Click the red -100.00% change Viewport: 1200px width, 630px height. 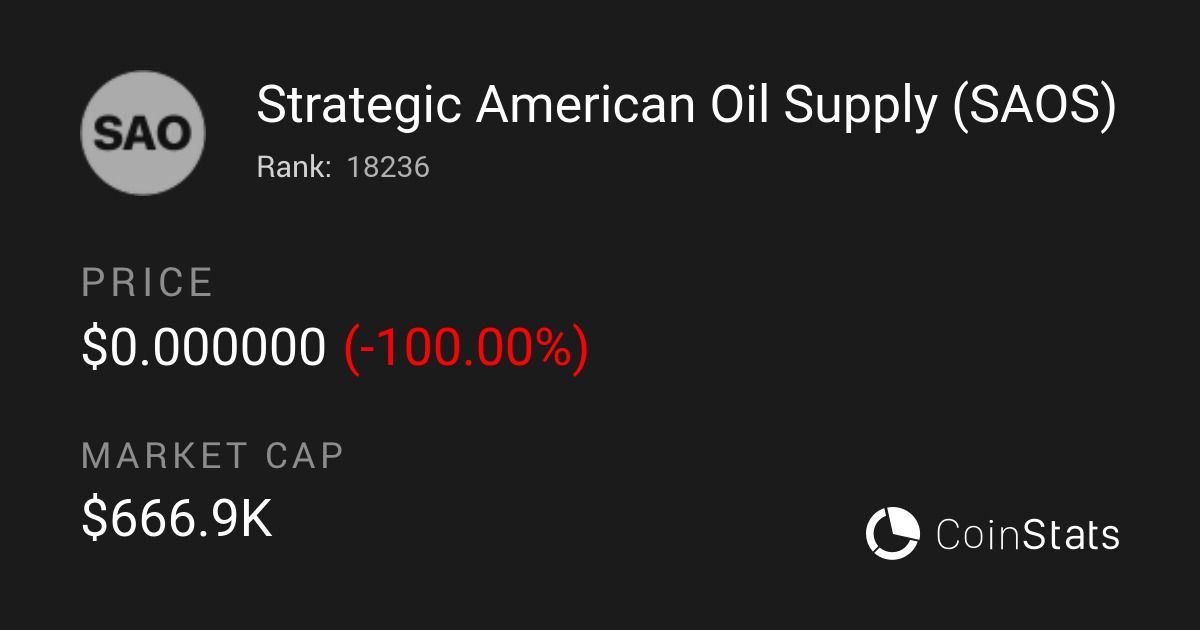point(466,348)
